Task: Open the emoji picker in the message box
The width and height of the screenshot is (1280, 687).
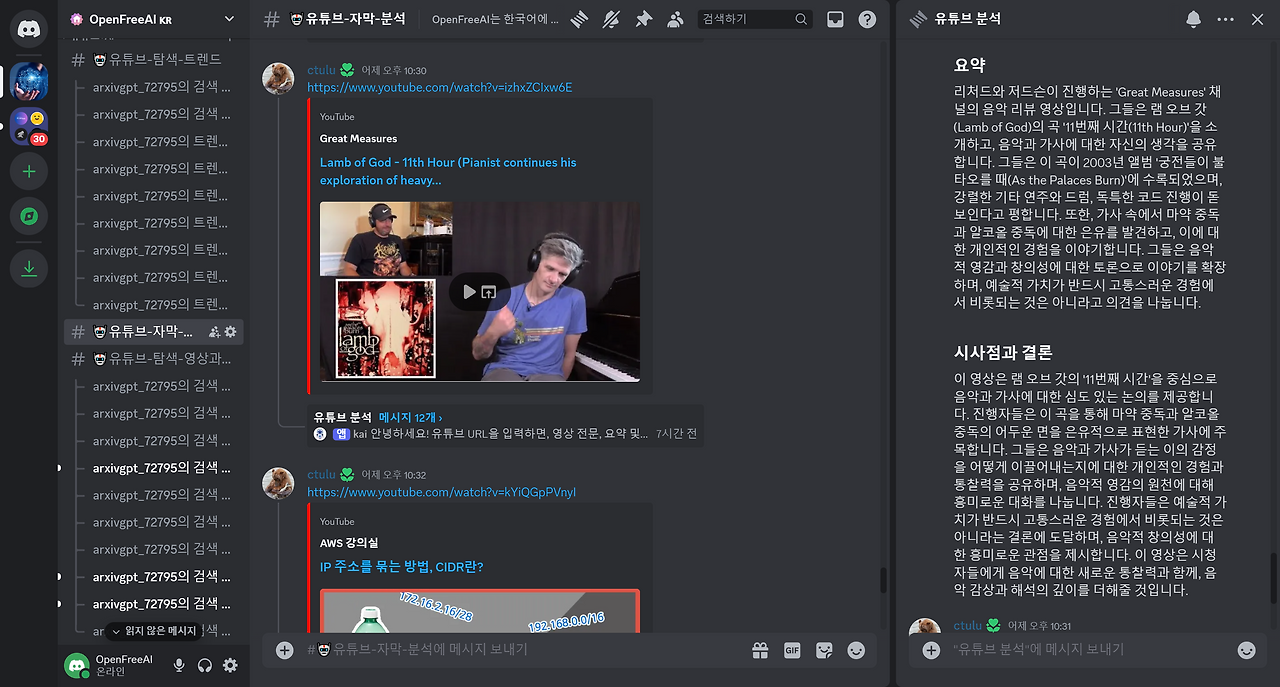Action: coord(856,650)
